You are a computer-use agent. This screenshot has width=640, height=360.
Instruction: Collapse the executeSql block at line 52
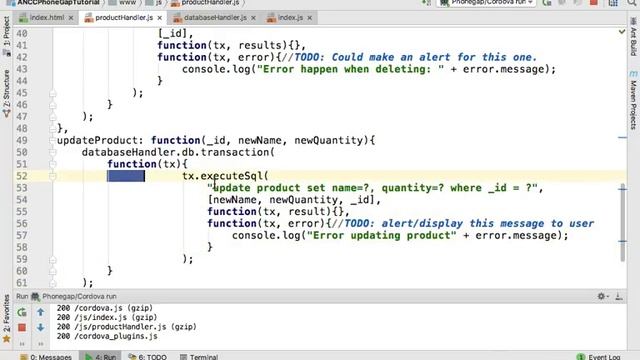tap(52, 176)
